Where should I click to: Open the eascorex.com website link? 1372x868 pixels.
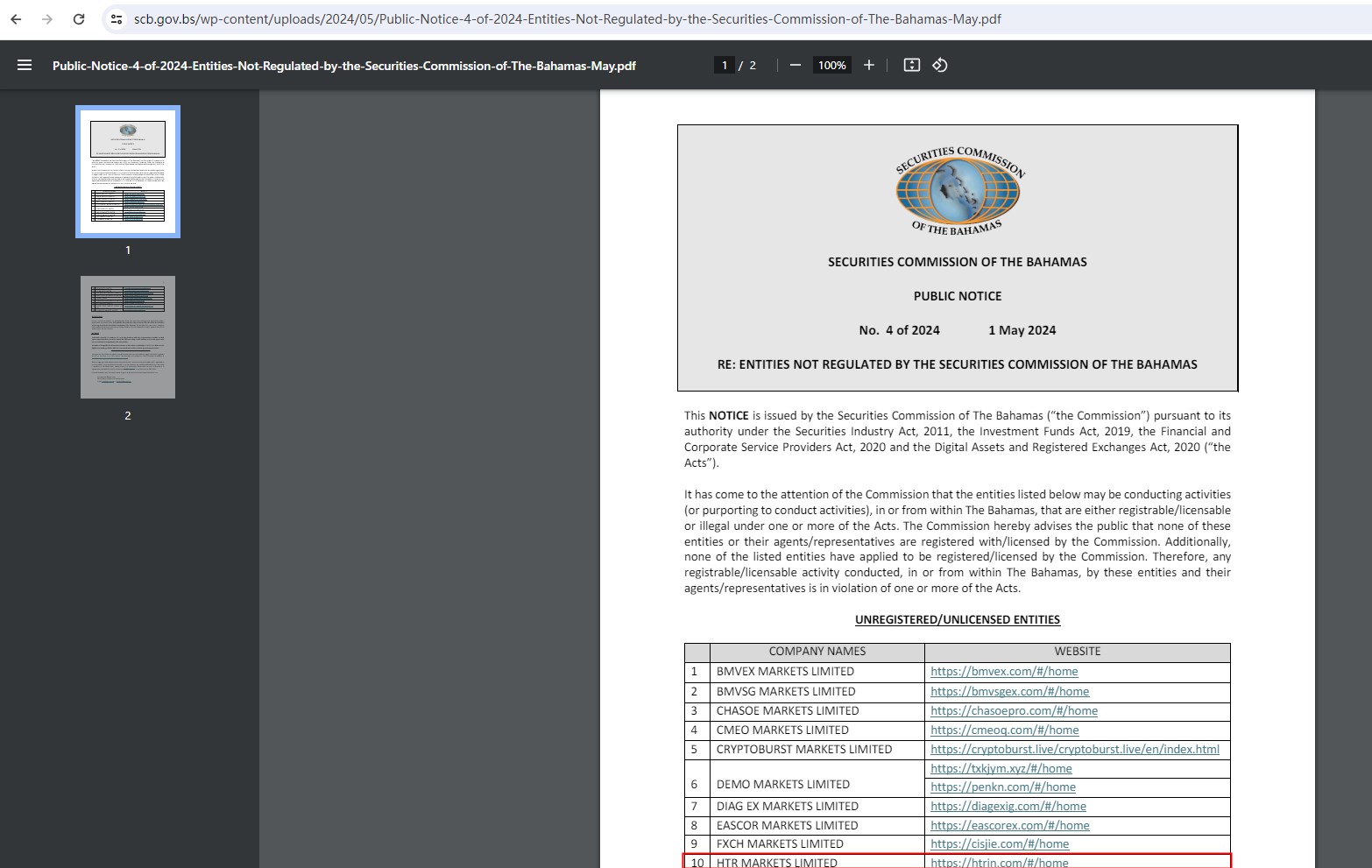(x=1010, y=825)
